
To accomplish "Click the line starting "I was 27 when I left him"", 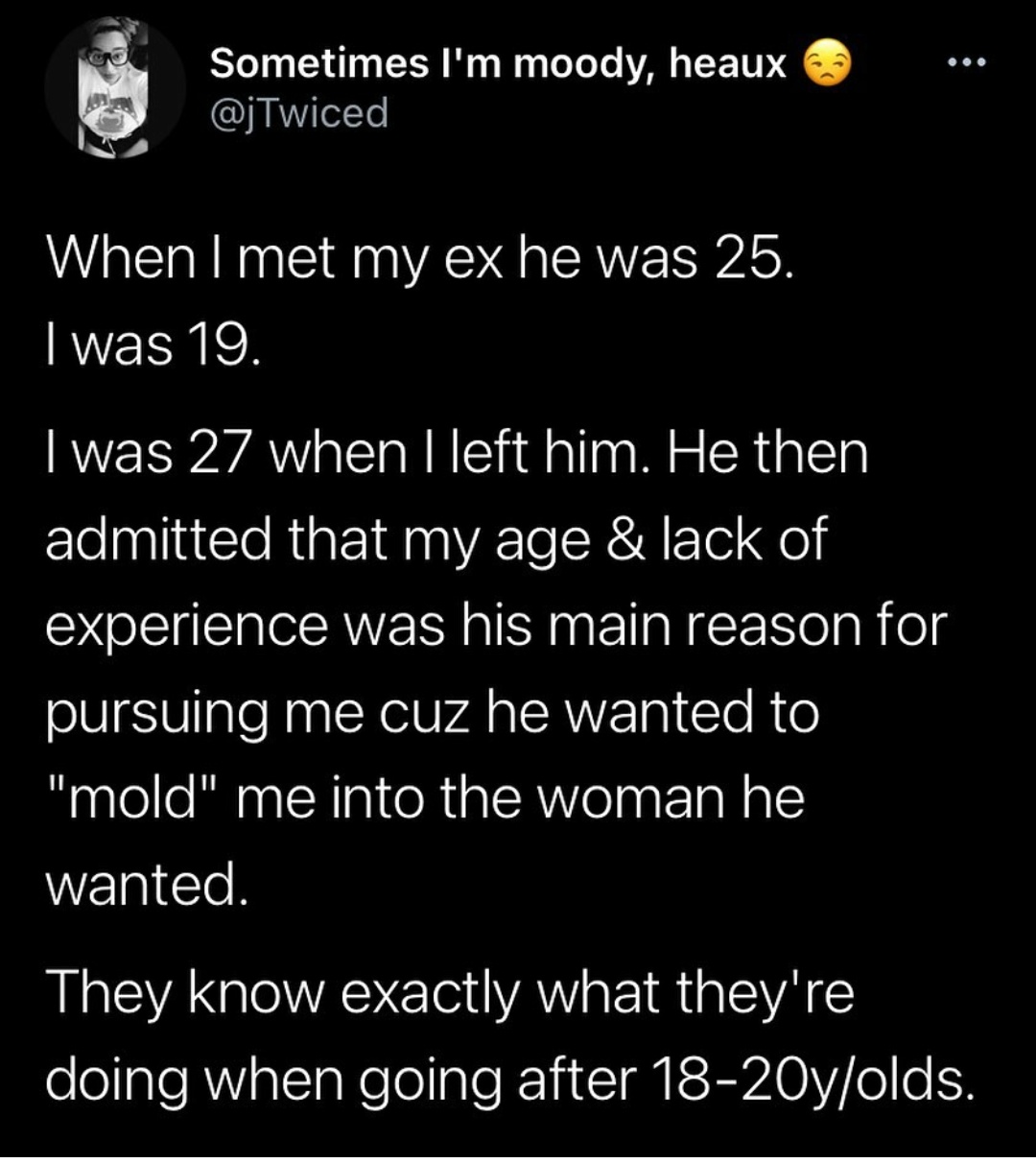I will (x=457, y=452).
